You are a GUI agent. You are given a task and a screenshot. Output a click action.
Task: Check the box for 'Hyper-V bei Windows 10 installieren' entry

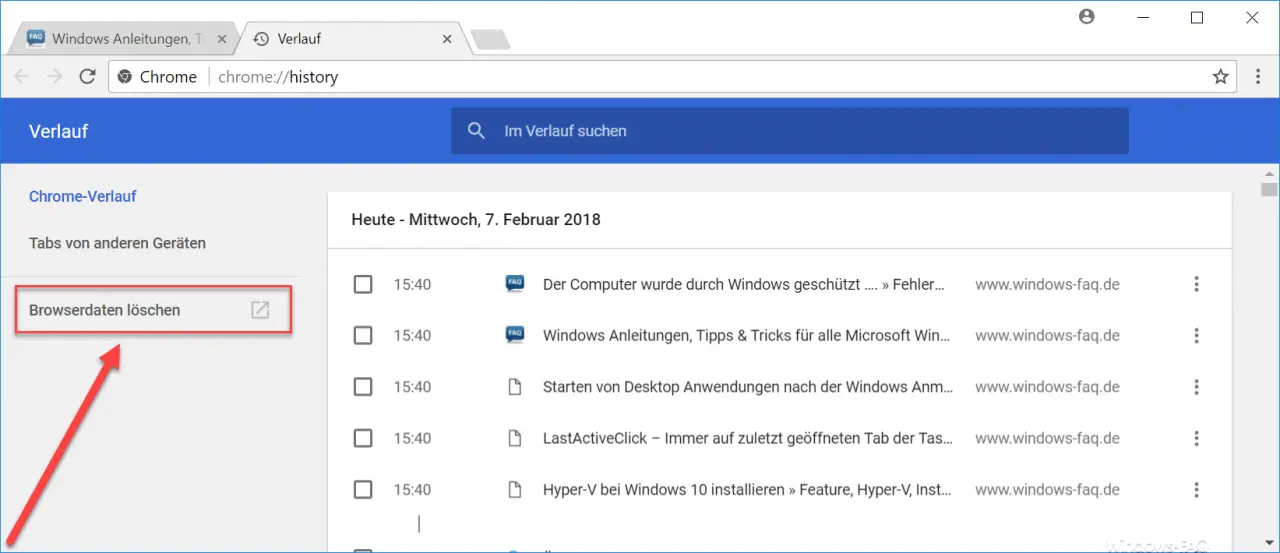click(x=363, y=490)
